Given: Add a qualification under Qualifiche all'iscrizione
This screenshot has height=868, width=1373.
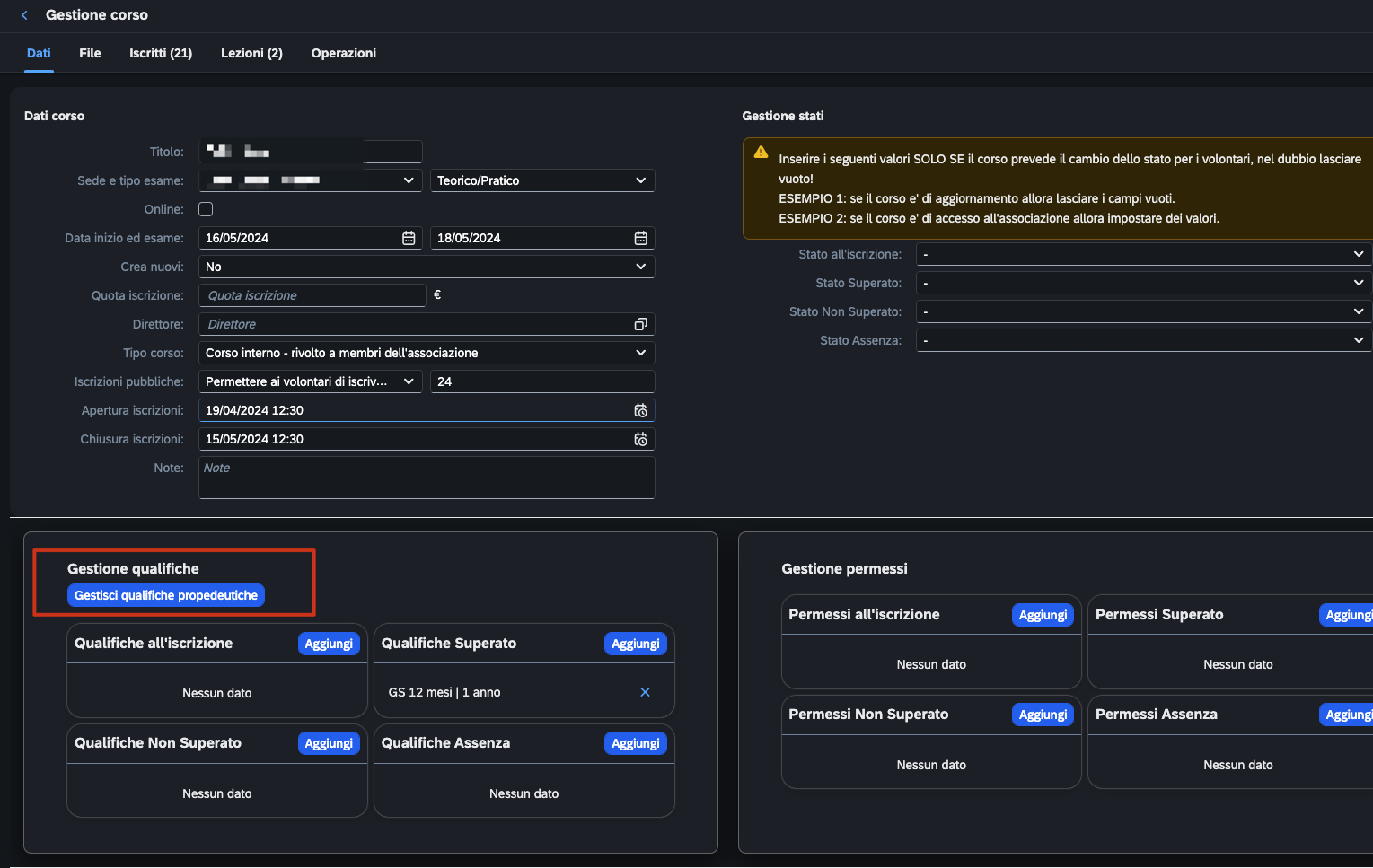Looking at the screenshot, I should click(329, 644).
